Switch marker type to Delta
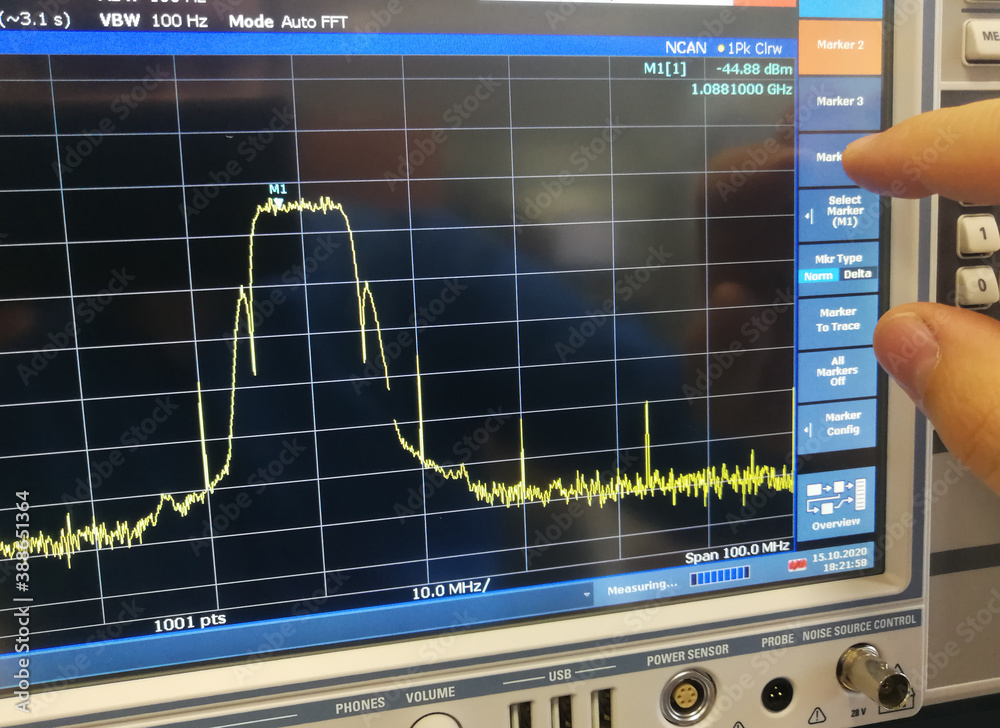1000x728 pixels. (x=857, y=274)
